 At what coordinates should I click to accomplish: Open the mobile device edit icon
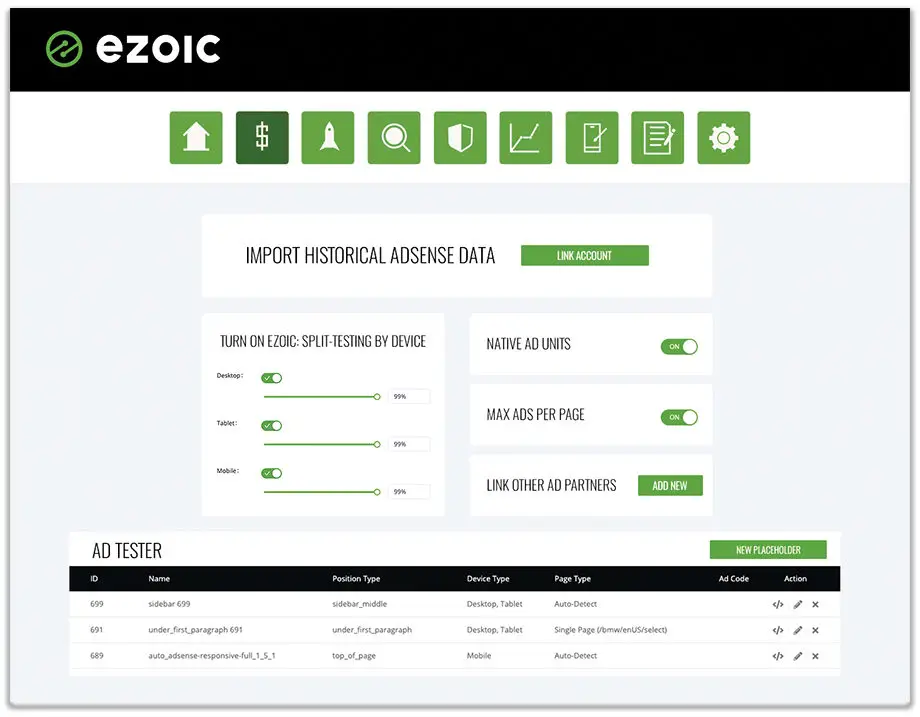tap(592, 138)
